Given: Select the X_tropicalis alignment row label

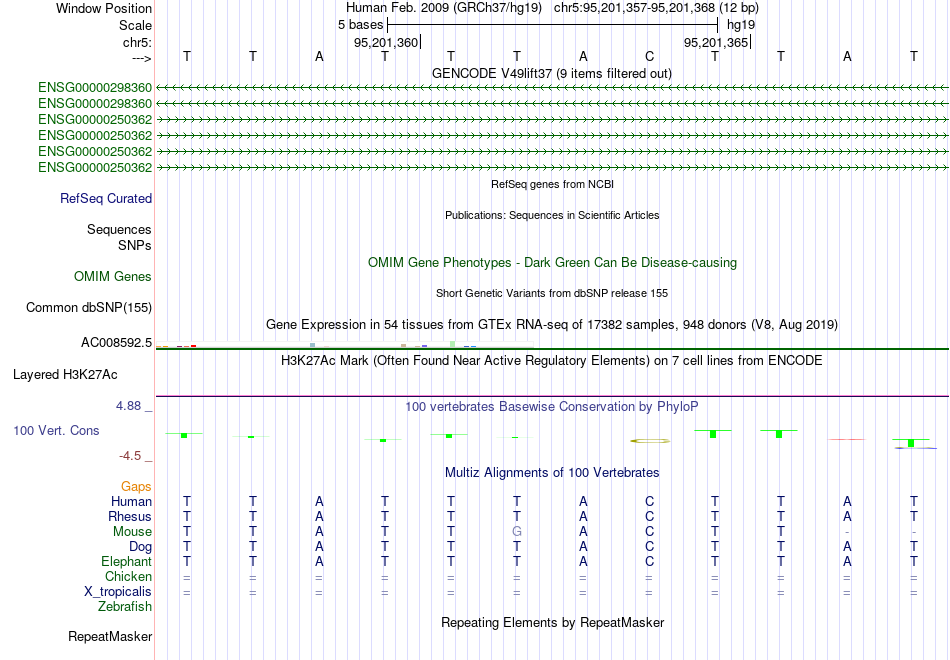Looking at the screenshot, I should [118, 592].
